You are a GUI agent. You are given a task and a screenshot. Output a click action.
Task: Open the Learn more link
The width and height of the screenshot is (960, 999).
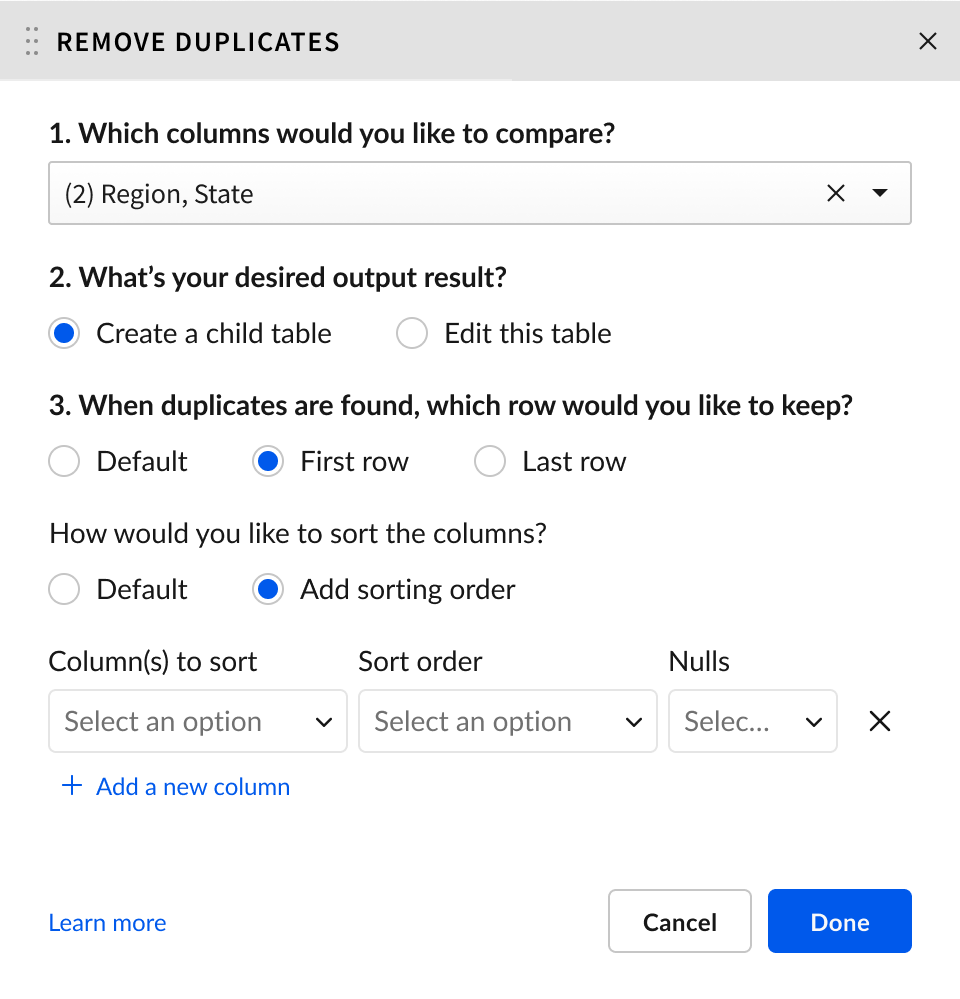[107, 922]
